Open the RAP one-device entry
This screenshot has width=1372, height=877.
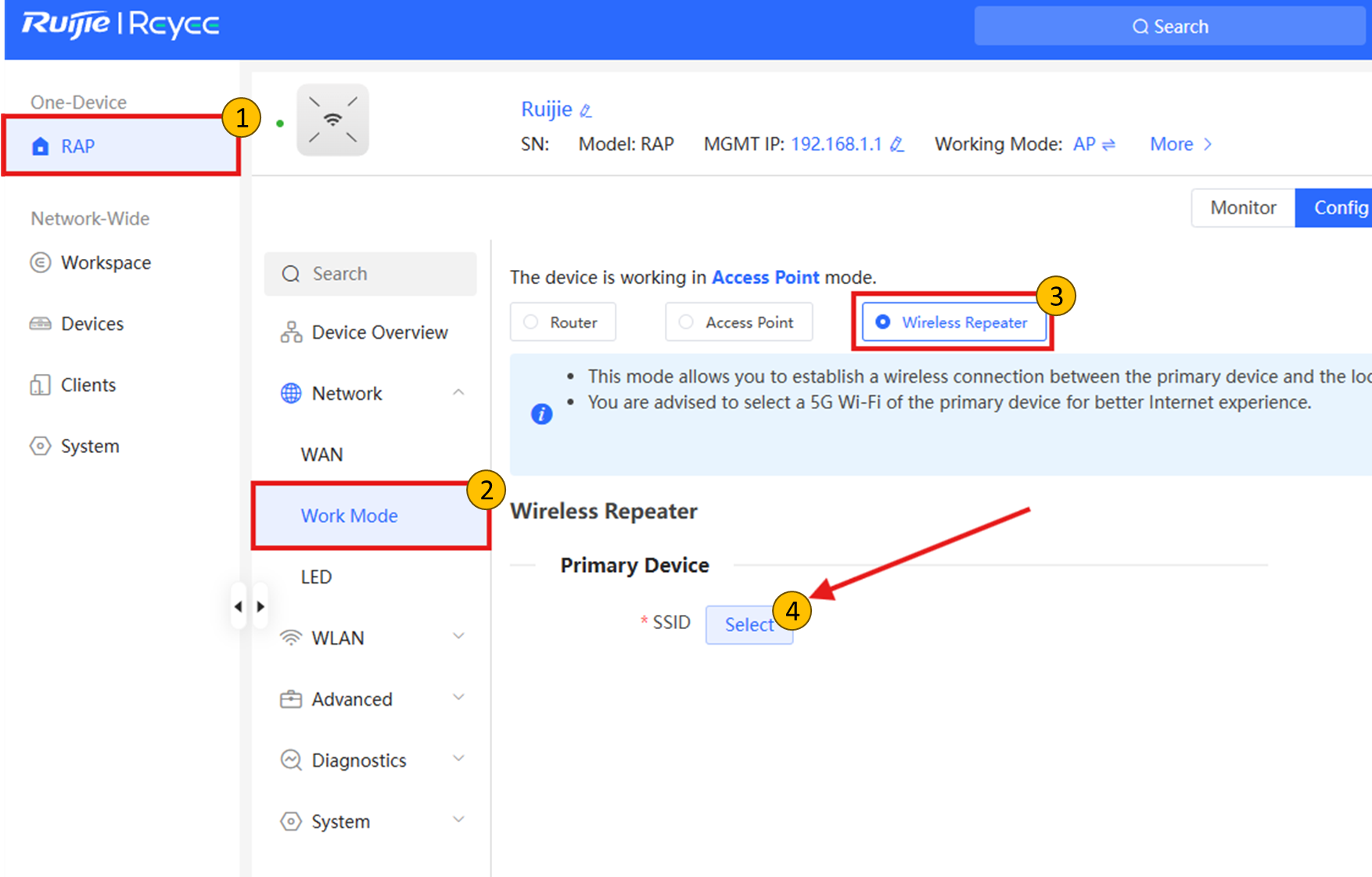tap(121, 146)
